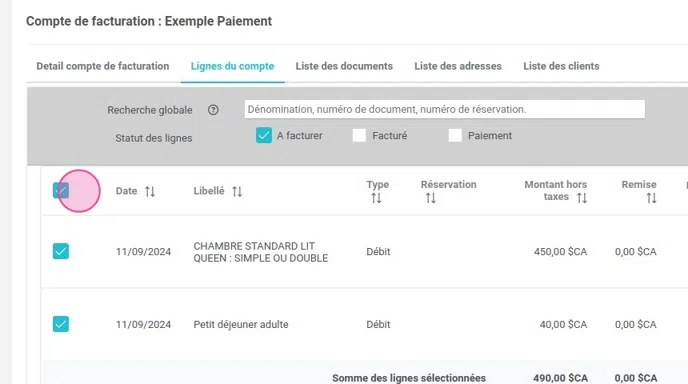Sort rows by the Date column
The height and width of the screenshot is (384, 688).
coord(150,191)
